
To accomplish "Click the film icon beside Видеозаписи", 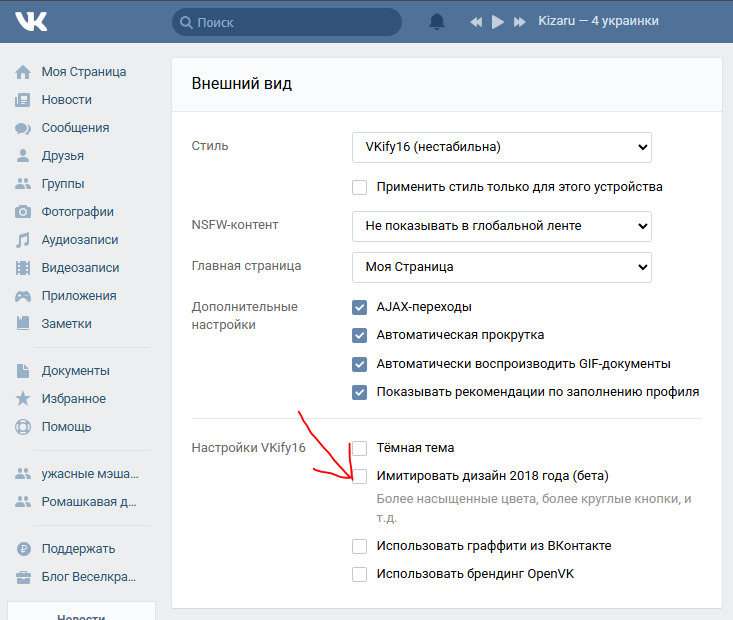I will [22, 268].
